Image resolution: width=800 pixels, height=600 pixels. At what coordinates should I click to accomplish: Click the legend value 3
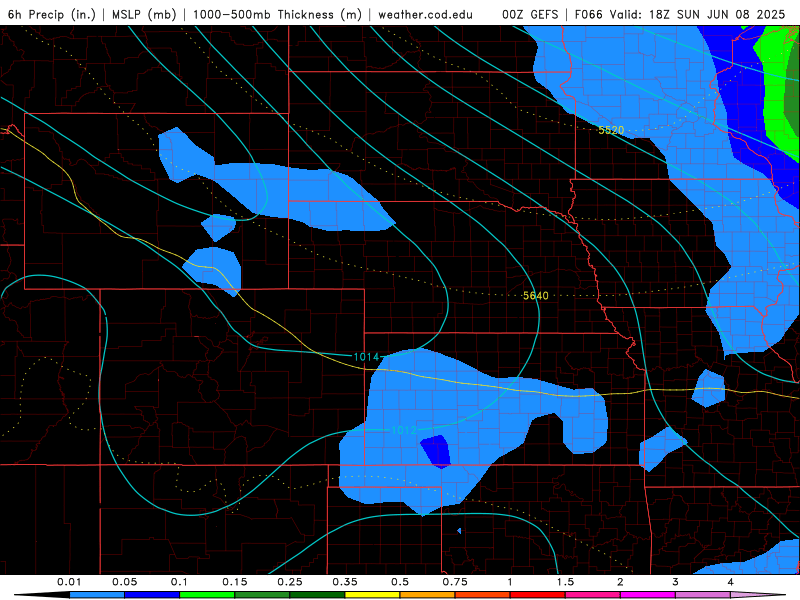pos(675,582)
